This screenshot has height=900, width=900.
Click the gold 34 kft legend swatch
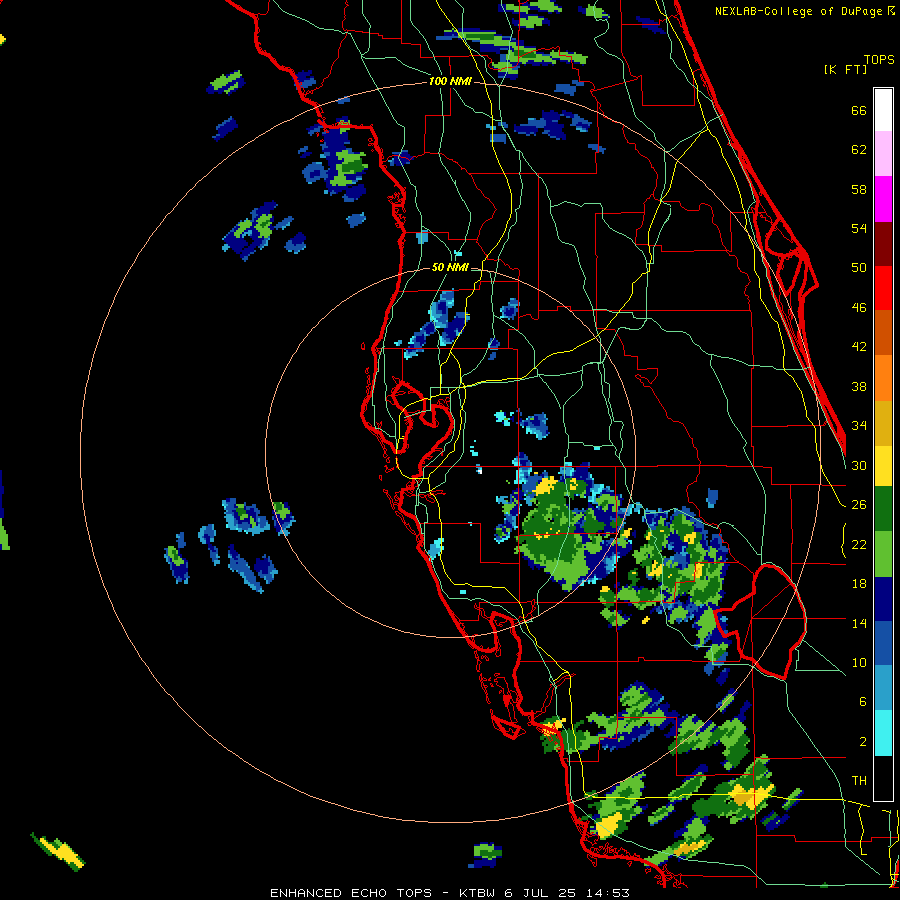click(x=883, y=423)
